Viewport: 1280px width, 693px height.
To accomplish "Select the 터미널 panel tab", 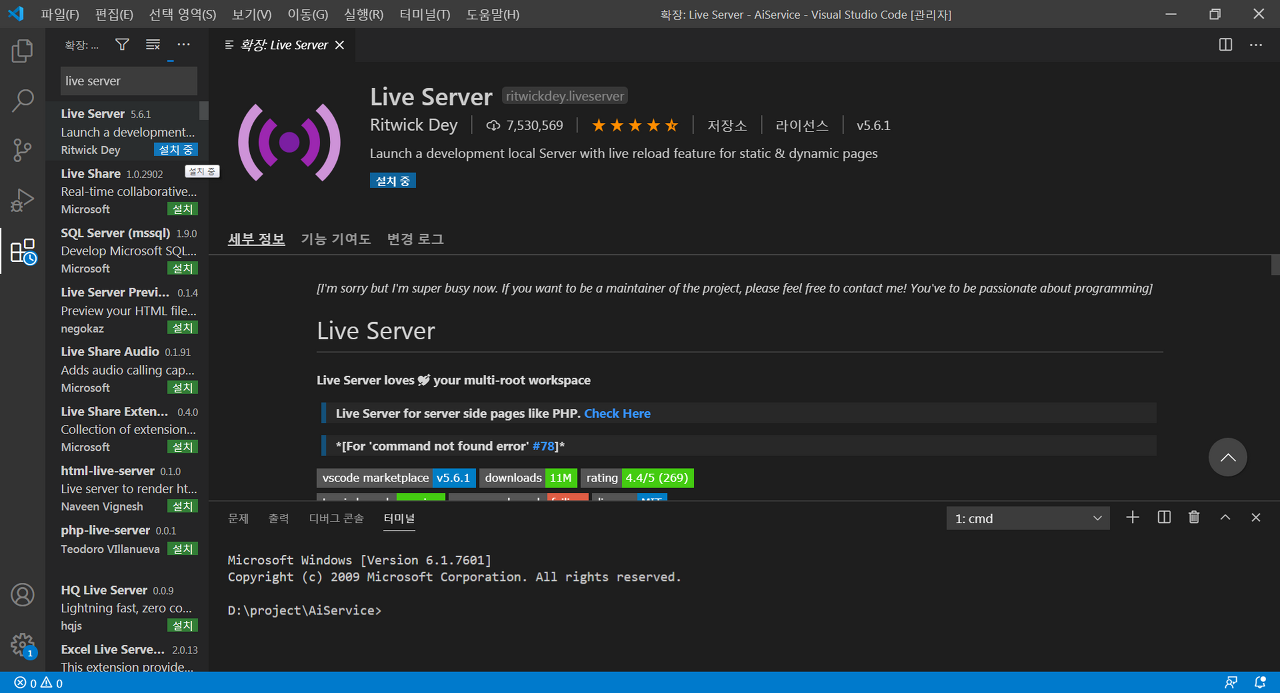I will pyautogui.click(x=399, y=518).
